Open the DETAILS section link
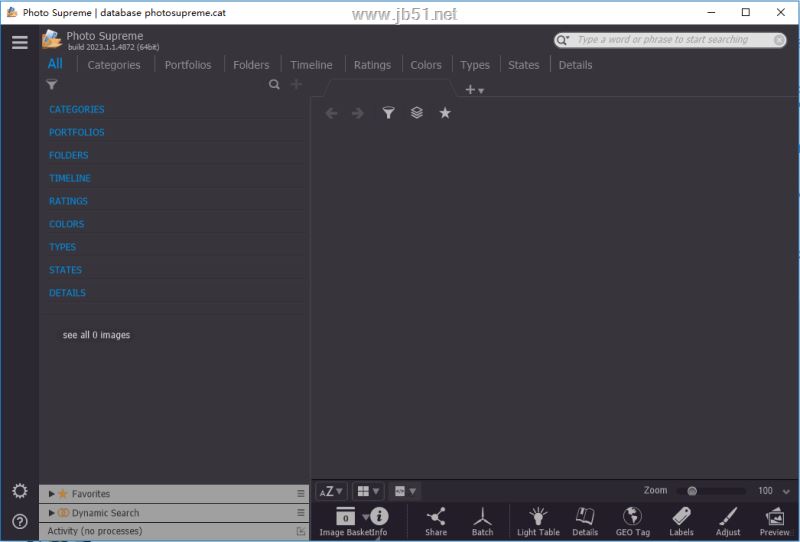The height and width of the screenshot is (542, 800). (67, 293)
